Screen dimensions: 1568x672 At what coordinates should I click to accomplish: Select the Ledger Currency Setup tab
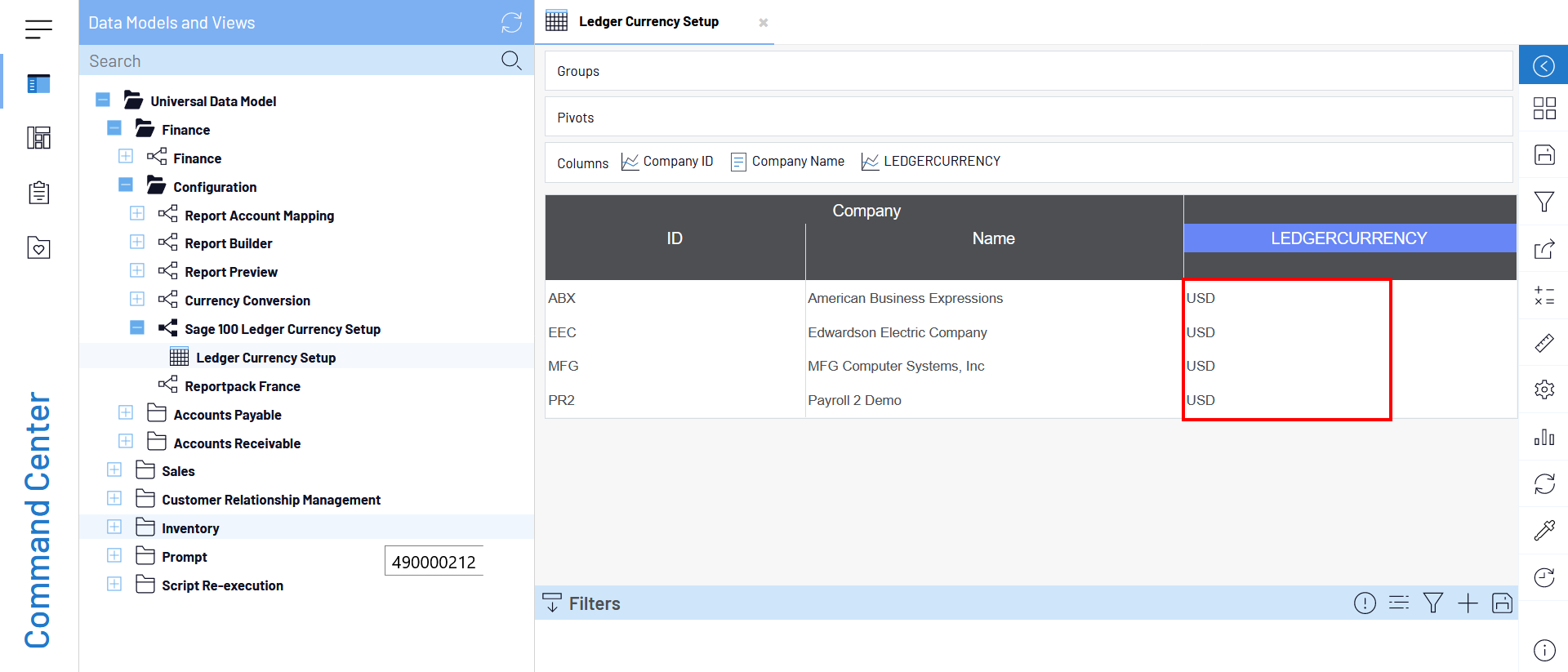tap(648, 22)
